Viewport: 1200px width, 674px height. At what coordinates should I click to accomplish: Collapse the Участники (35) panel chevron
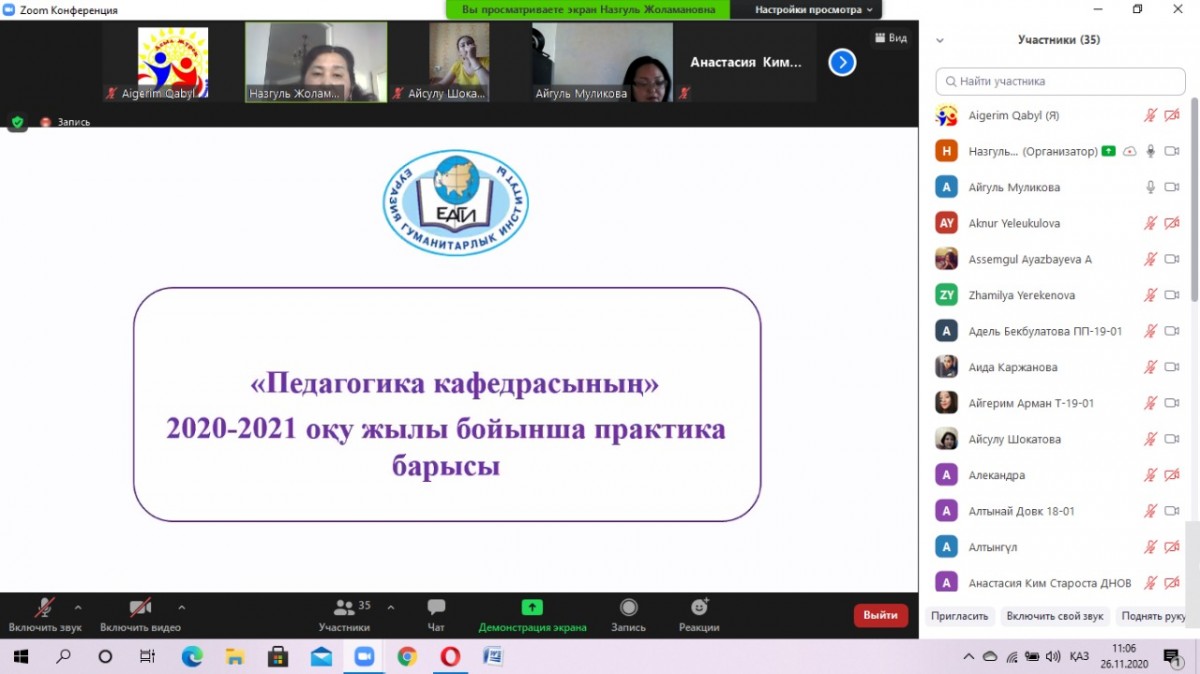point(939,41)
